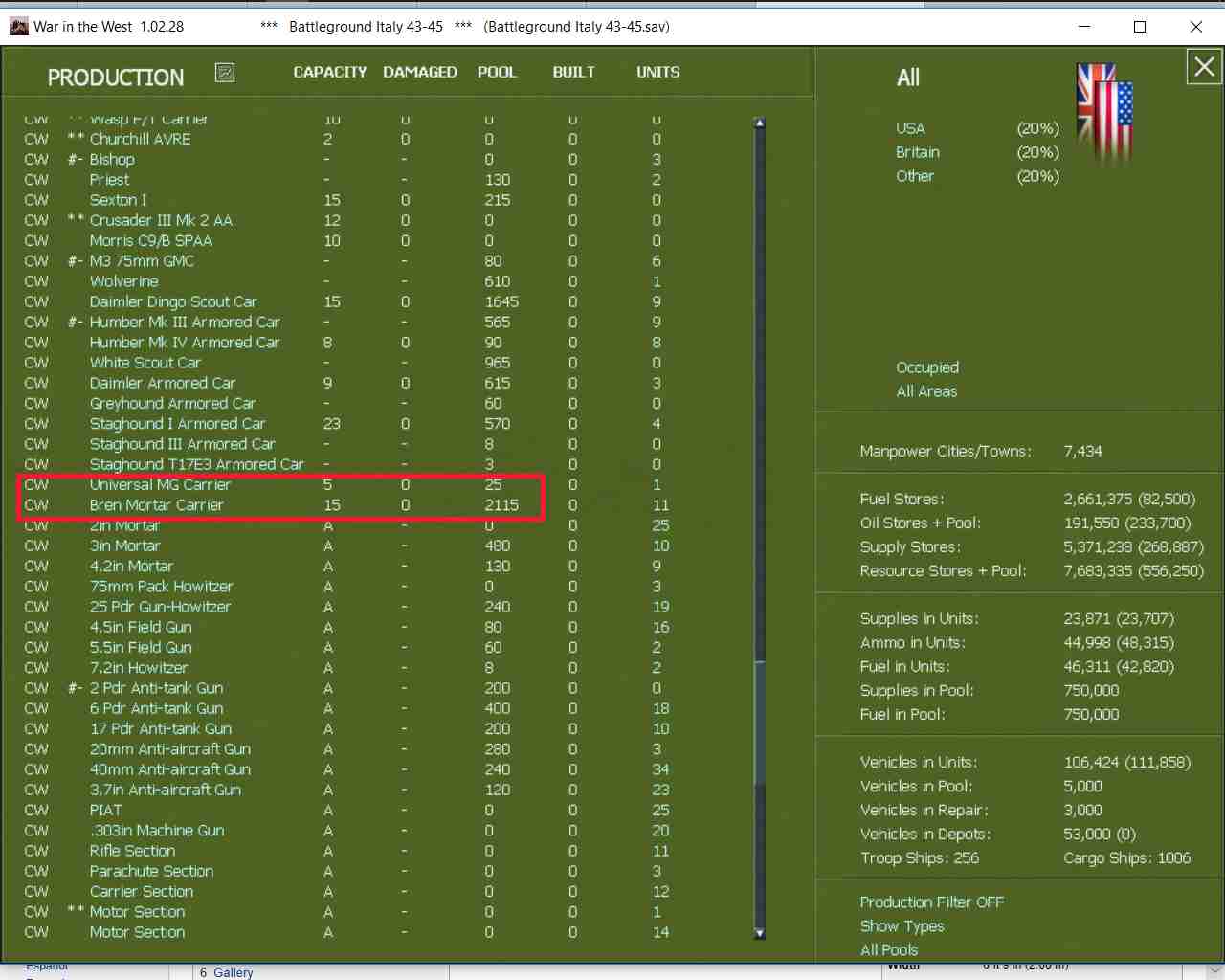Click the War in the West app icon

point(19,27)
